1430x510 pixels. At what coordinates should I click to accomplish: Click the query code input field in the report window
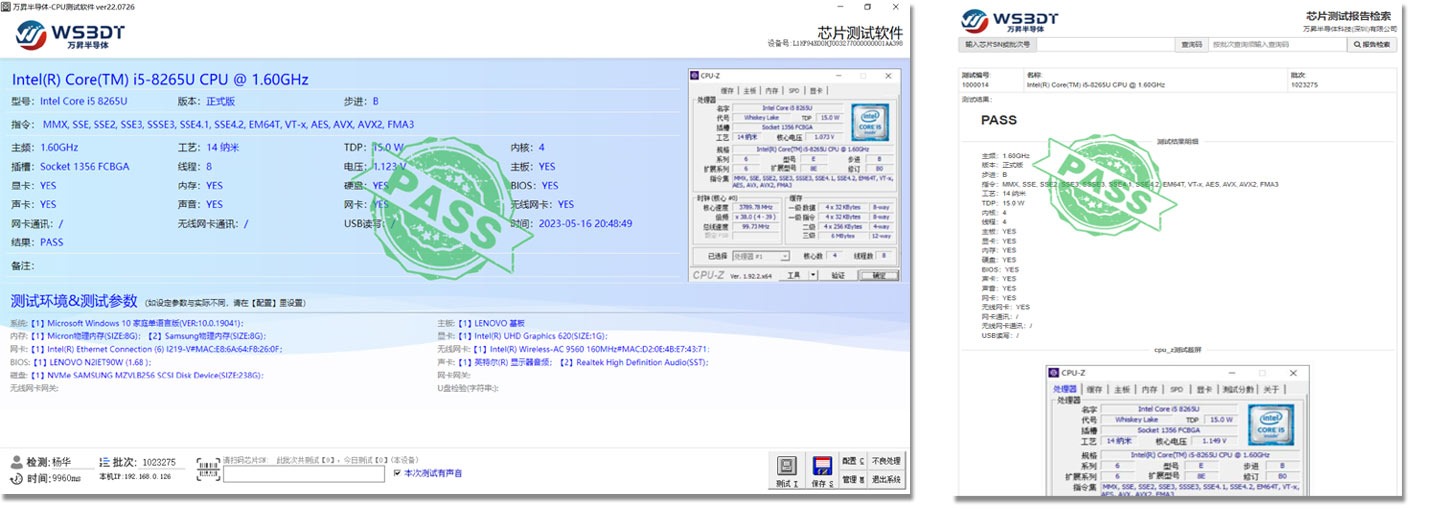(x=1278, y=44)
